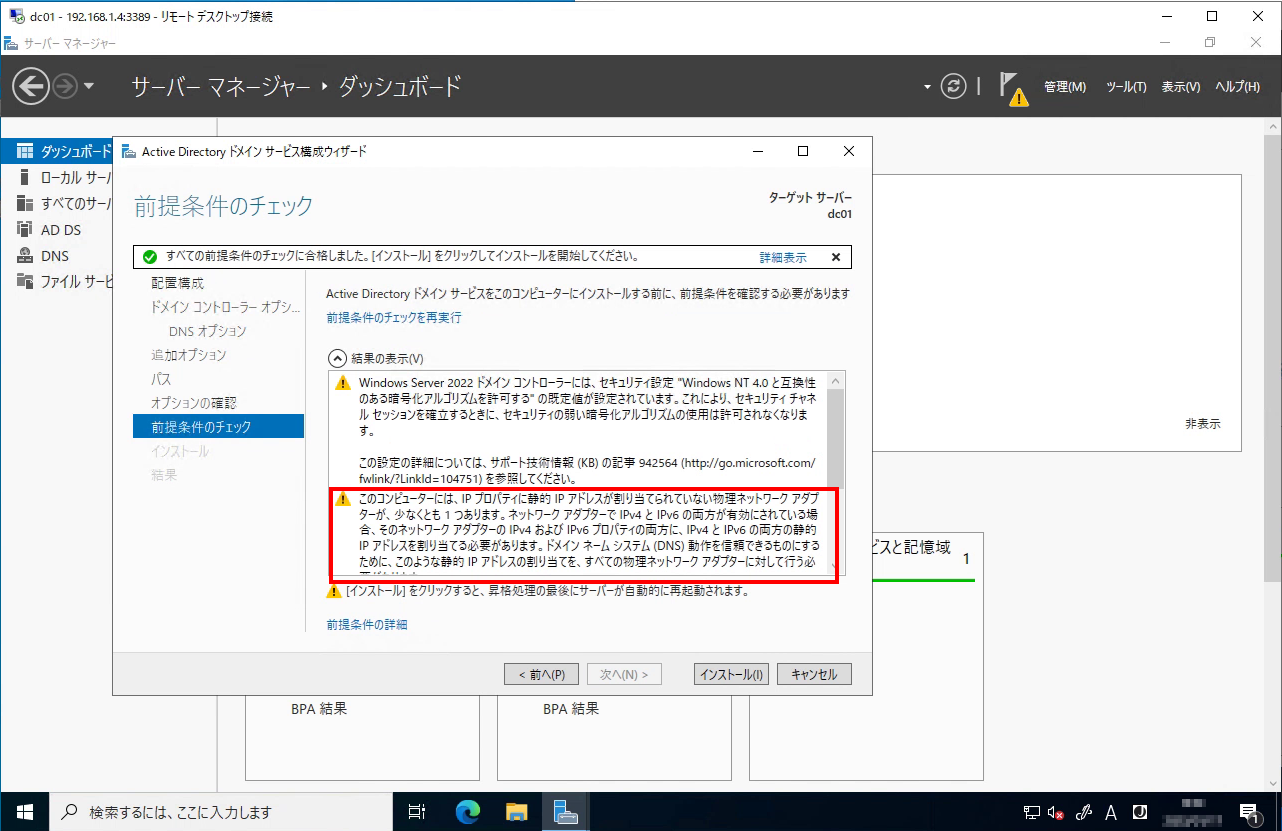
Task: Open Task View on the taskbar
Action: click(418, 811)
